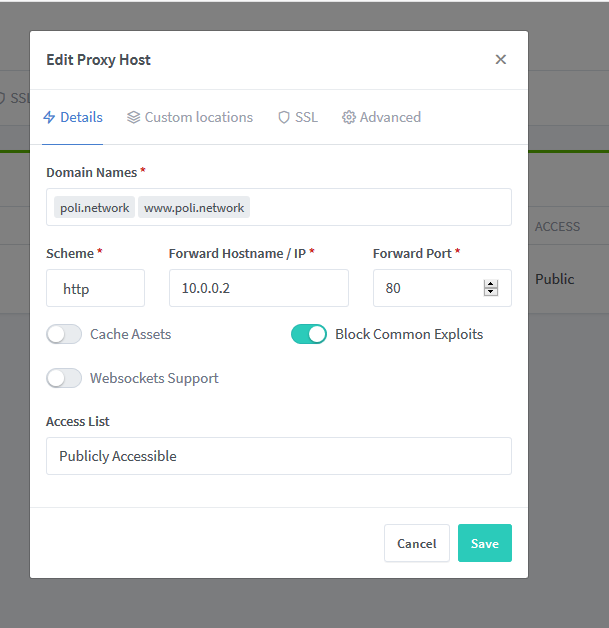The height and width of the screenshot is (628, 609).
Task: Turn on the Websockets Support toggle
Action: tap(64, 378)
